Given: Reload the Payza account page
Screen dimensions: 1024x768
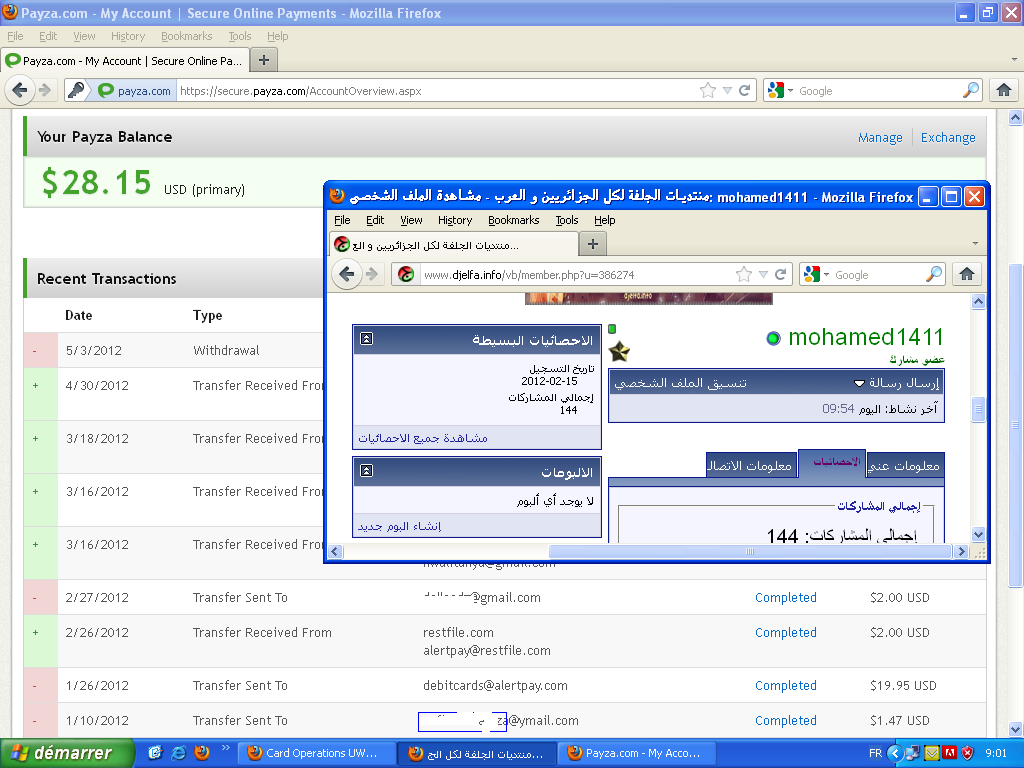Looking at the screenshot, I should tap(744, 91).
